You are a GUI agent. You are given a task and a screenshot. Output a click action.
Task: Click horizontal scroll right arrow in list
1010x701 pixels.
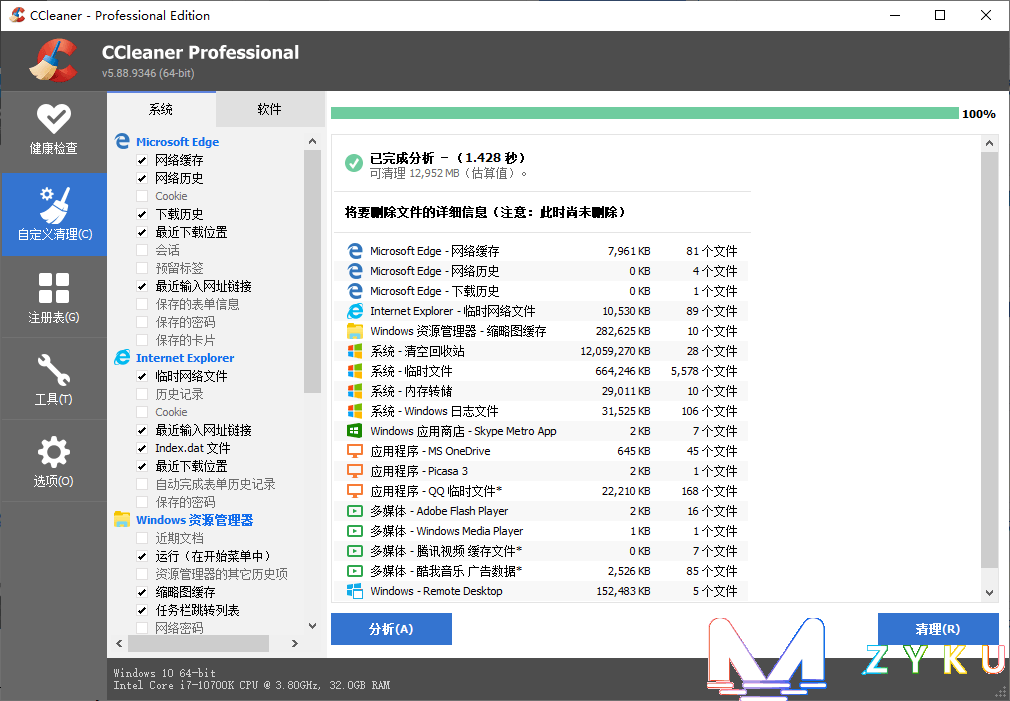295,643
